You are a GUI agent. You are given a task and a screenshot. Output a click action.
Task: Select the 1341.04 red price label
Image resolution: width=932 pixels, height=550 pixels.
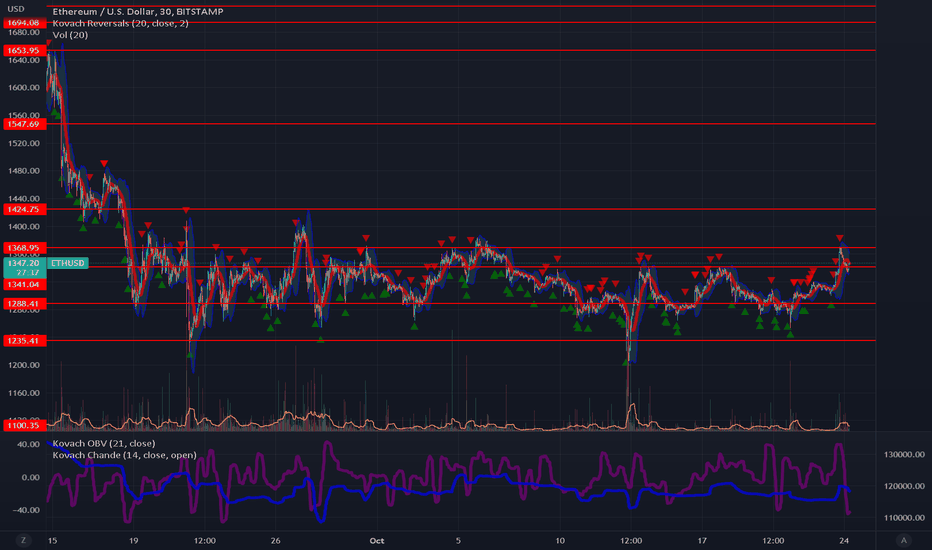pyautogui.click(x=24, y=284)
